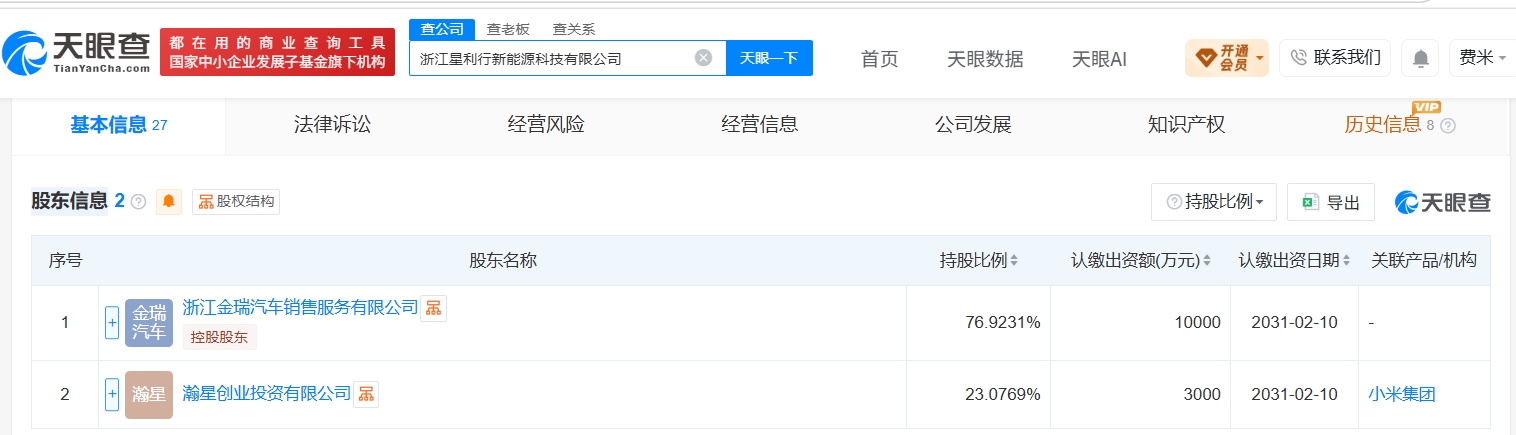
Task: Clear the search box text
Action: point(704,58)
